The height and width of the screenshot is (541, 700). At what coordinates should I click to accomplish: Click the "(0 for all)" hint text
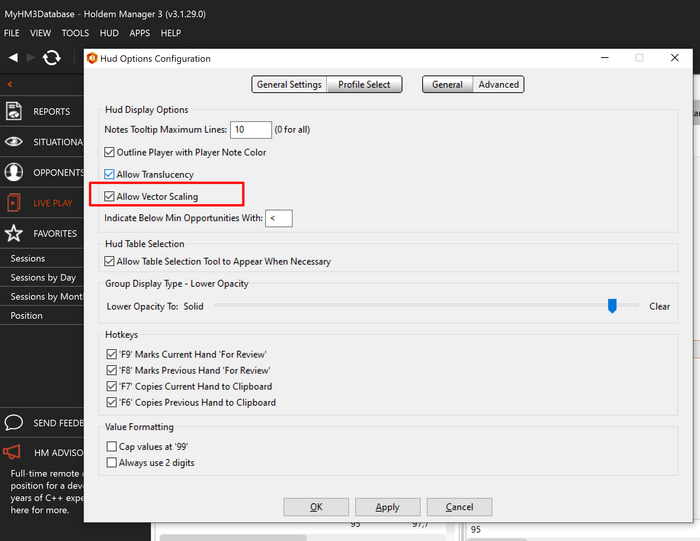[x=292, y=129]
